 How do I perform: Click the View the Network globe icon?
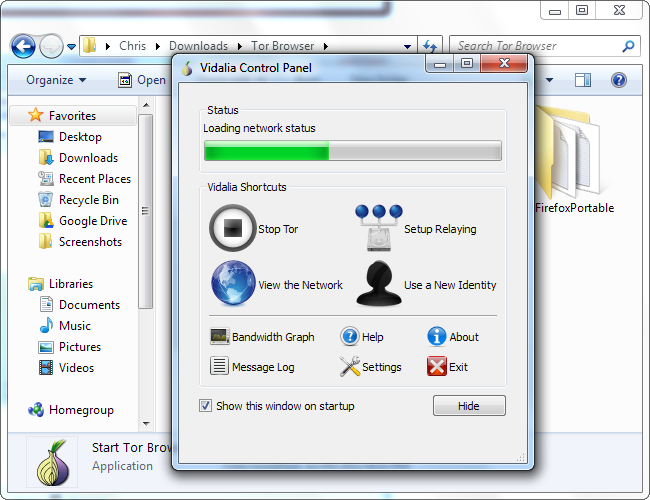[233, 283]
